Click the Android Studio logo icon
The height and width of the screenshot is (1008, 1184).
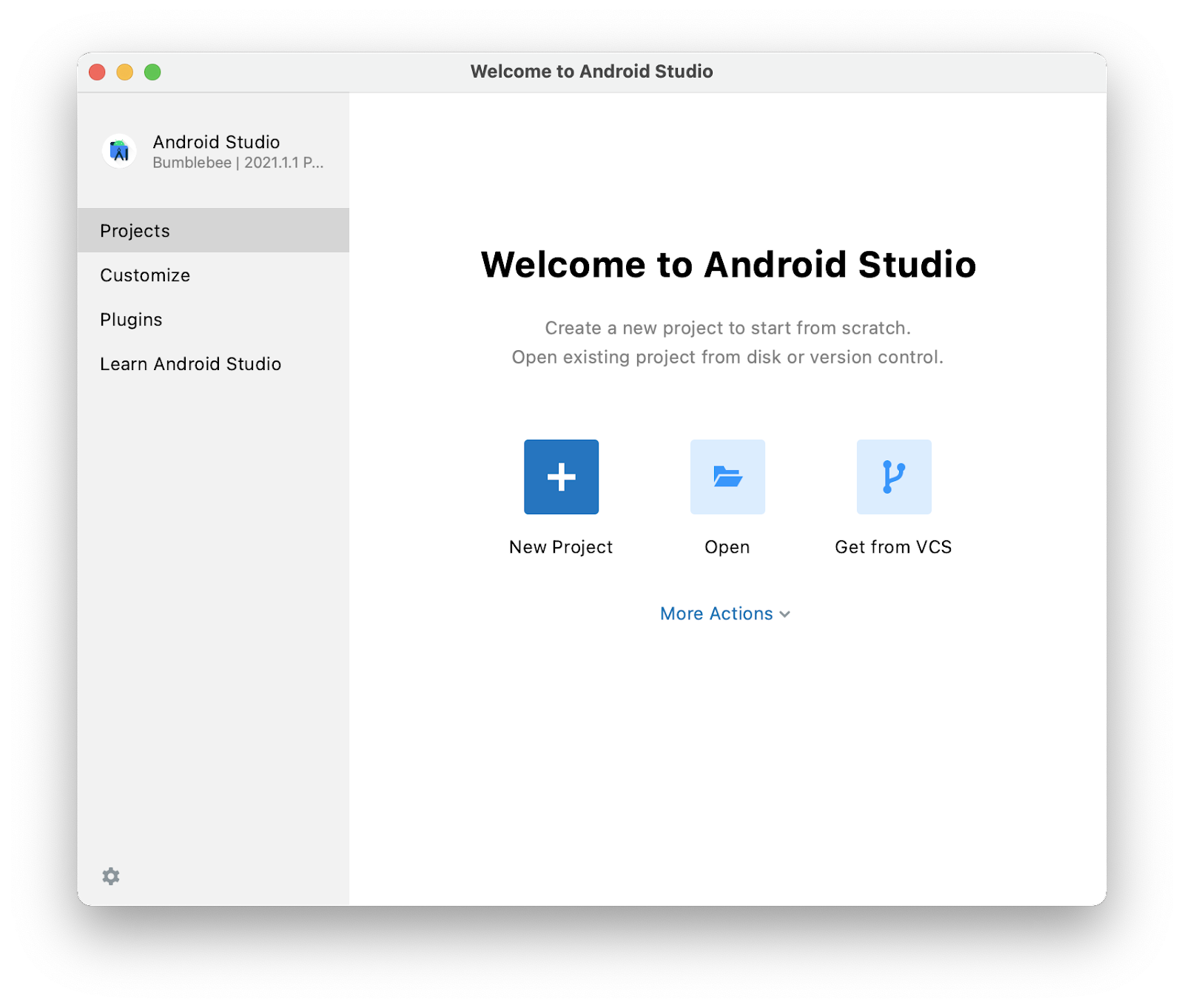pyautogui.click(x=120, y=151)
